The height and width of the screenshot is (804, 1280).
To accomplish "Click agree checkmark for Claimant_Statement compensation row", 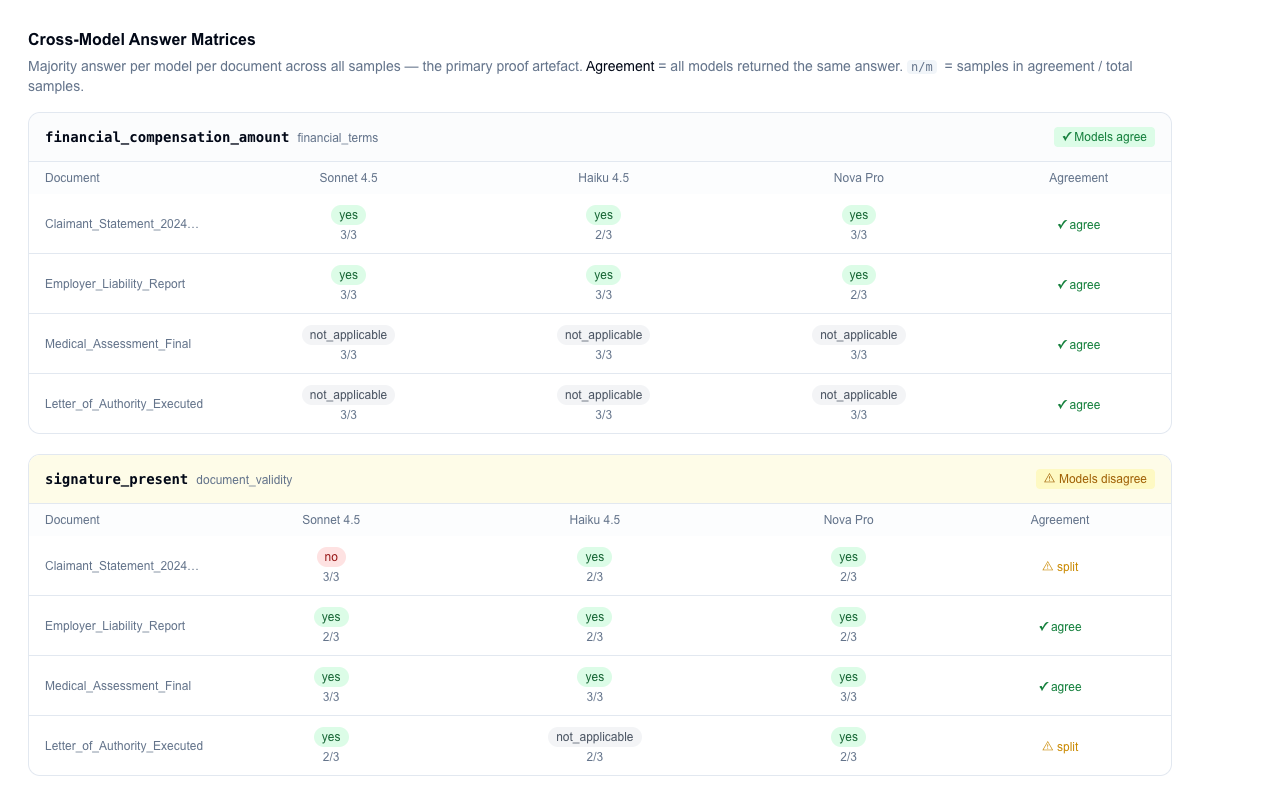I will point(1078,224).
